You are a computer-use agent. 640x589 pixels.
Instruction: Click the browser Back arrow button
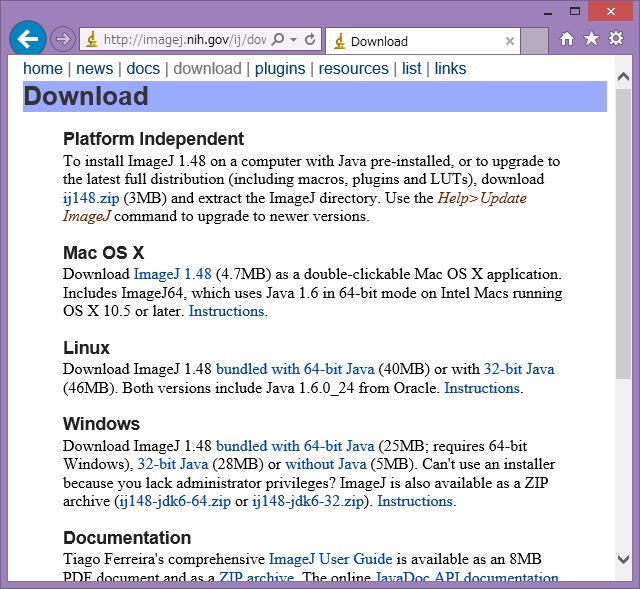click(x=27, y=39)
